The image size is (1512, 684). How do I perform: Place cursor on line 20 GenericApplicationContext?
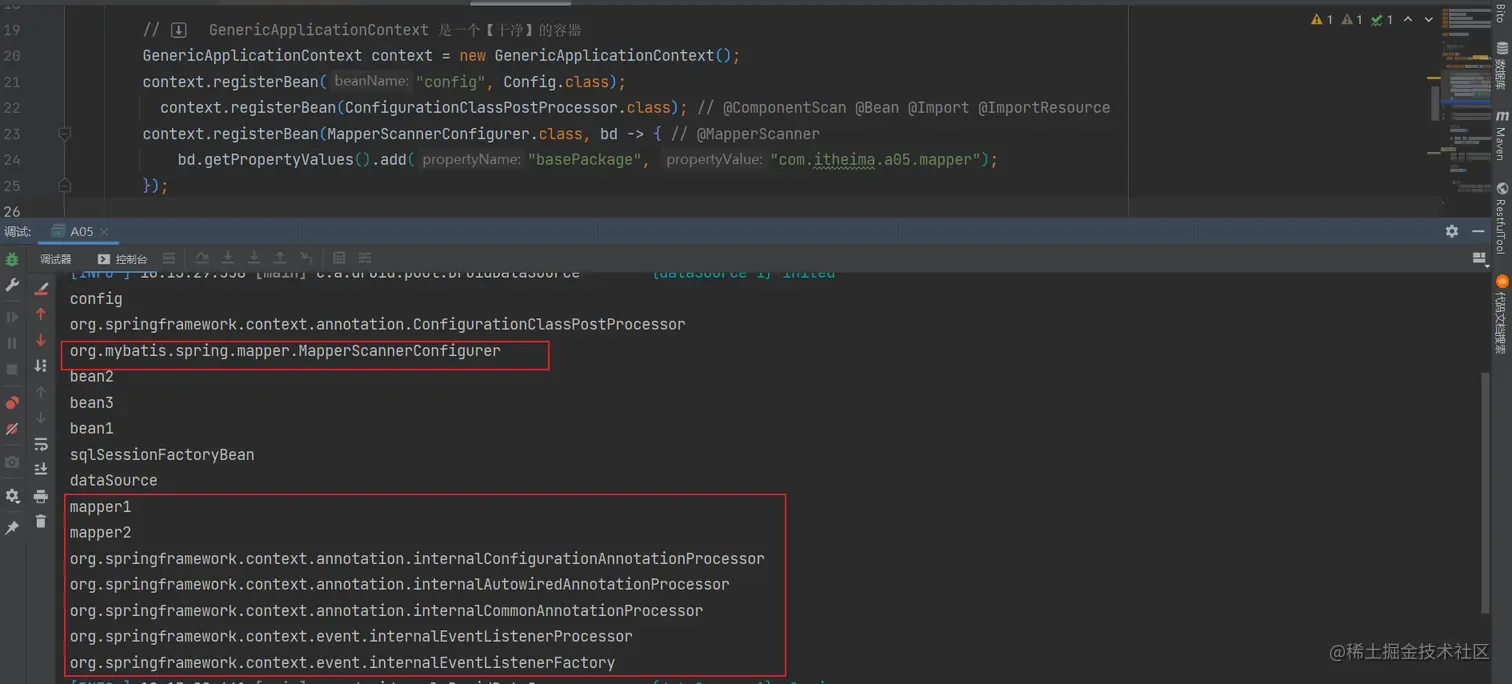252,56
